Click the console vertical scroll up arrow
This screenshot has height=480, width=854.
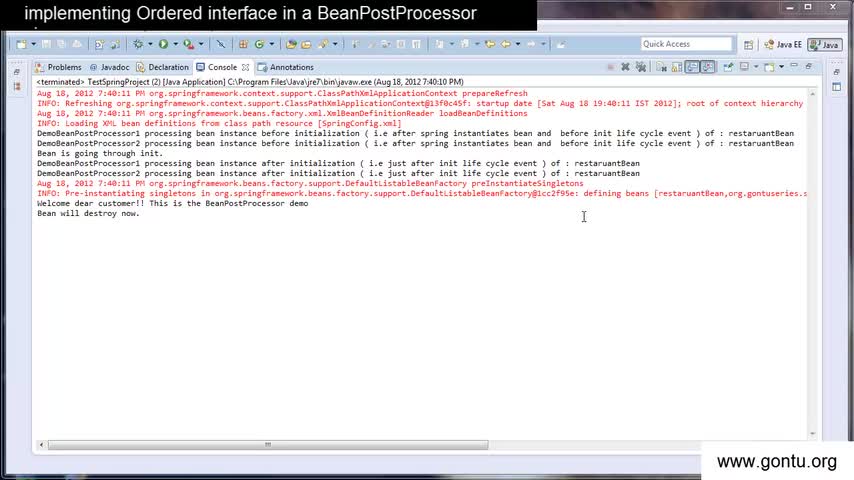click(x=813, y=94)
